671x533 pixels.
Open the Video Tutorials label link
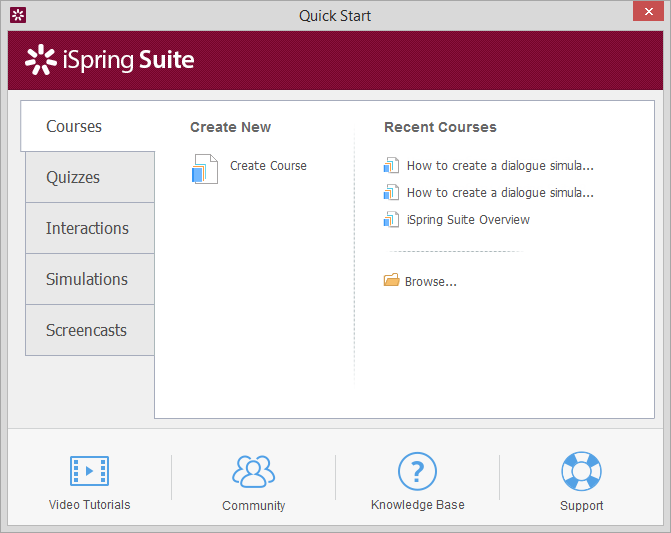[89, 505]
